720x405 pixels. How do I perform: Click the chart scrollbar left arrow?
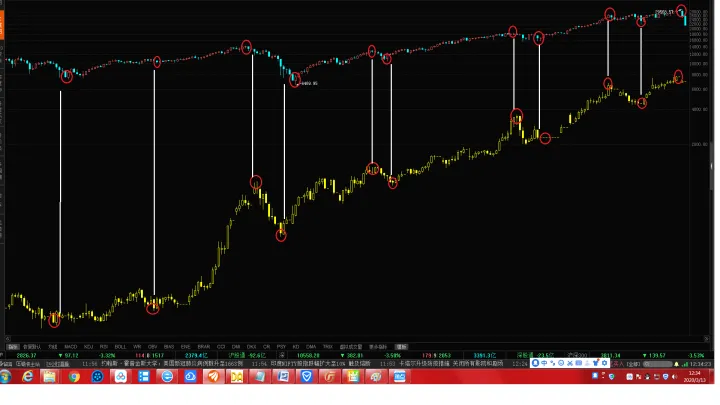(7, 339)
